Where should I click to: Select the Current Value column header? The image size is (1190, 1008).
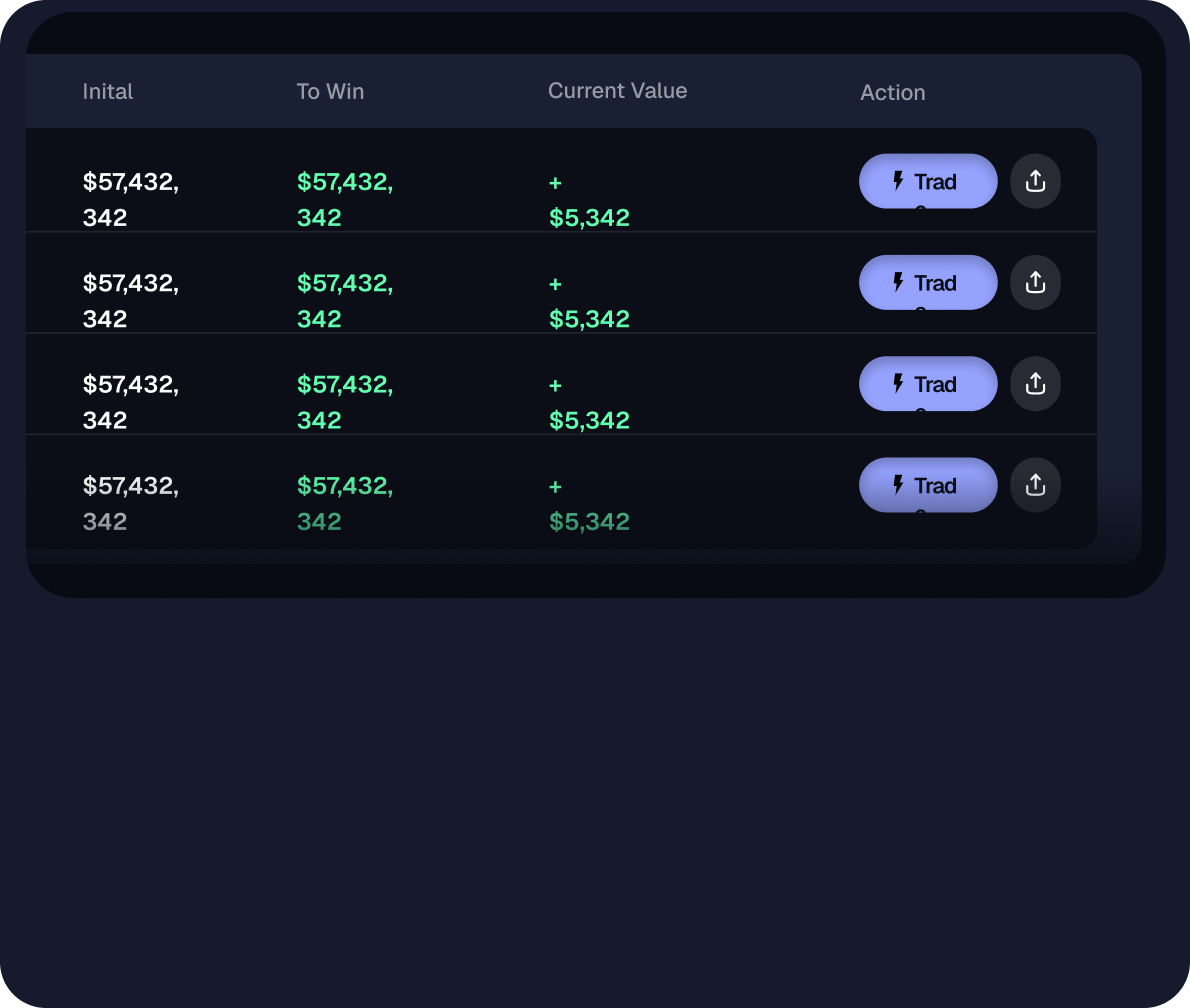617,91
